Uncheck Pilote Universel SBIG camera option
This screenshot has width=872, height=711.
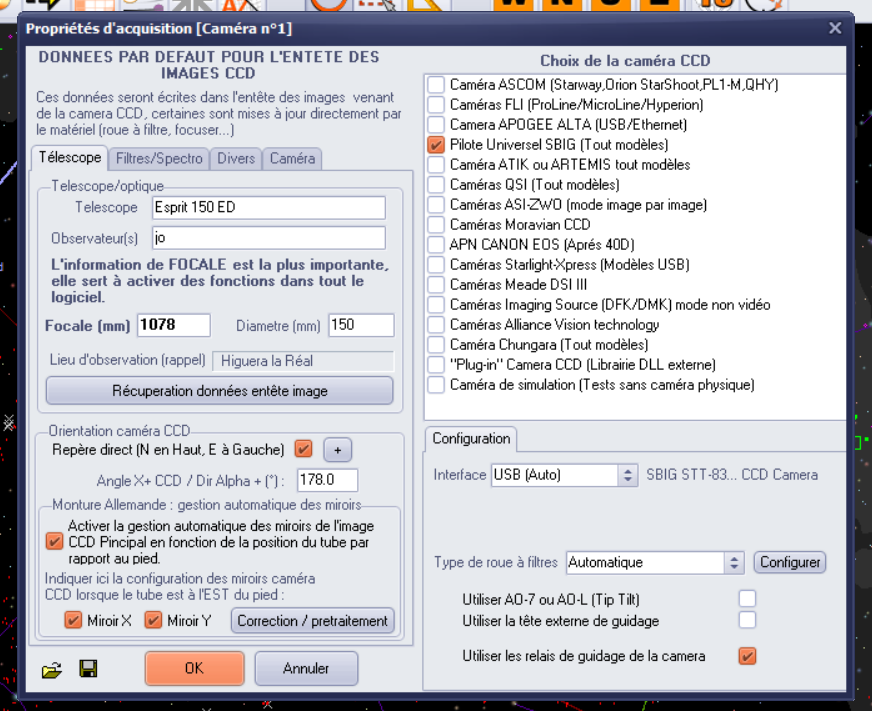[436, 145]
